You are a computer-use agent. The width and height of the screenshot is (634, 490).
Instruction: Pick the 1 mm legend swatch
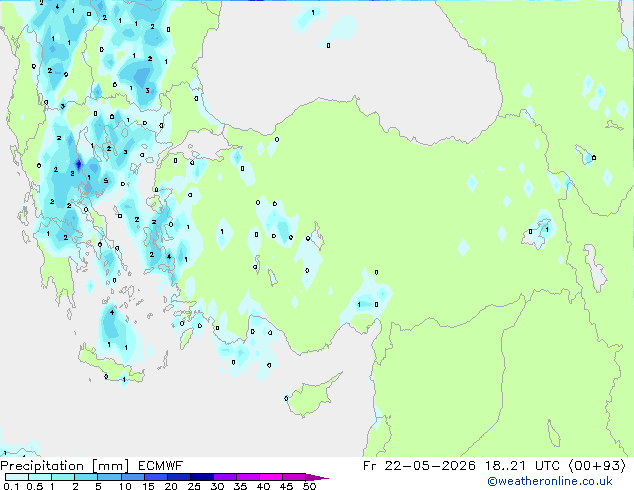[x=63, y=477]
